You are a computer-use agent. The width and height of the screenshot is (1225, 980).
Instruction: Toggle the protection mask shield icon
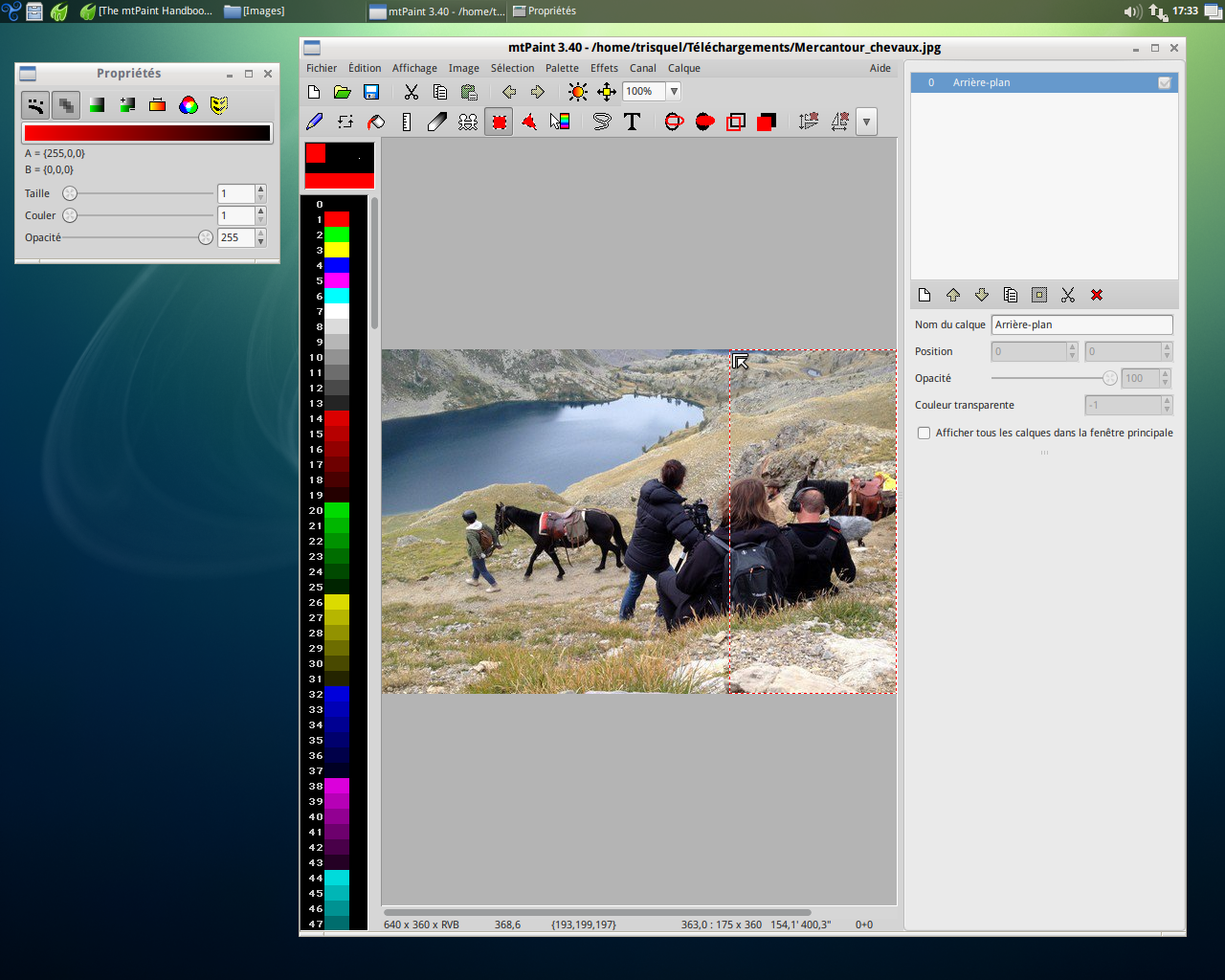click(x=219, y=105)
